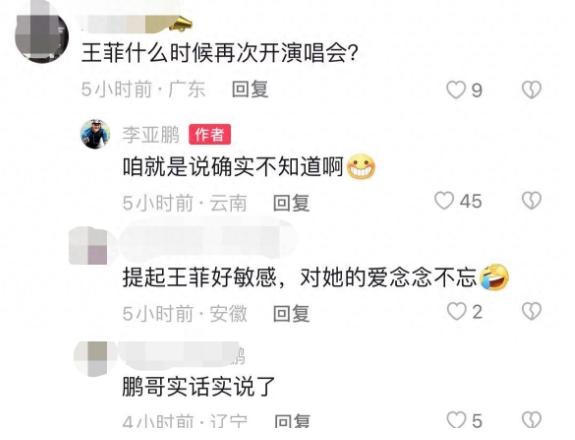Like the 鹏哥实话实说了 comment

(x=457, y=420)
